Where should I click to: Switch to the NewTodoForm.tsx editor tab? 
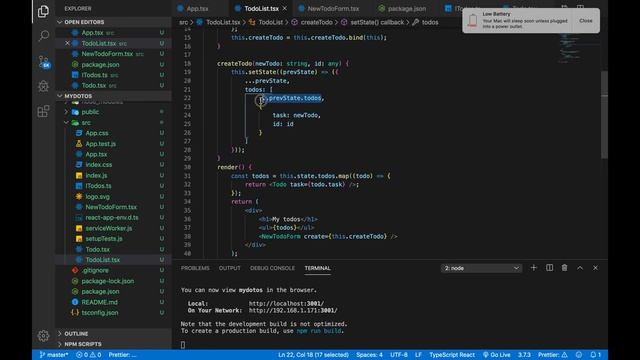tap(333, 8)
